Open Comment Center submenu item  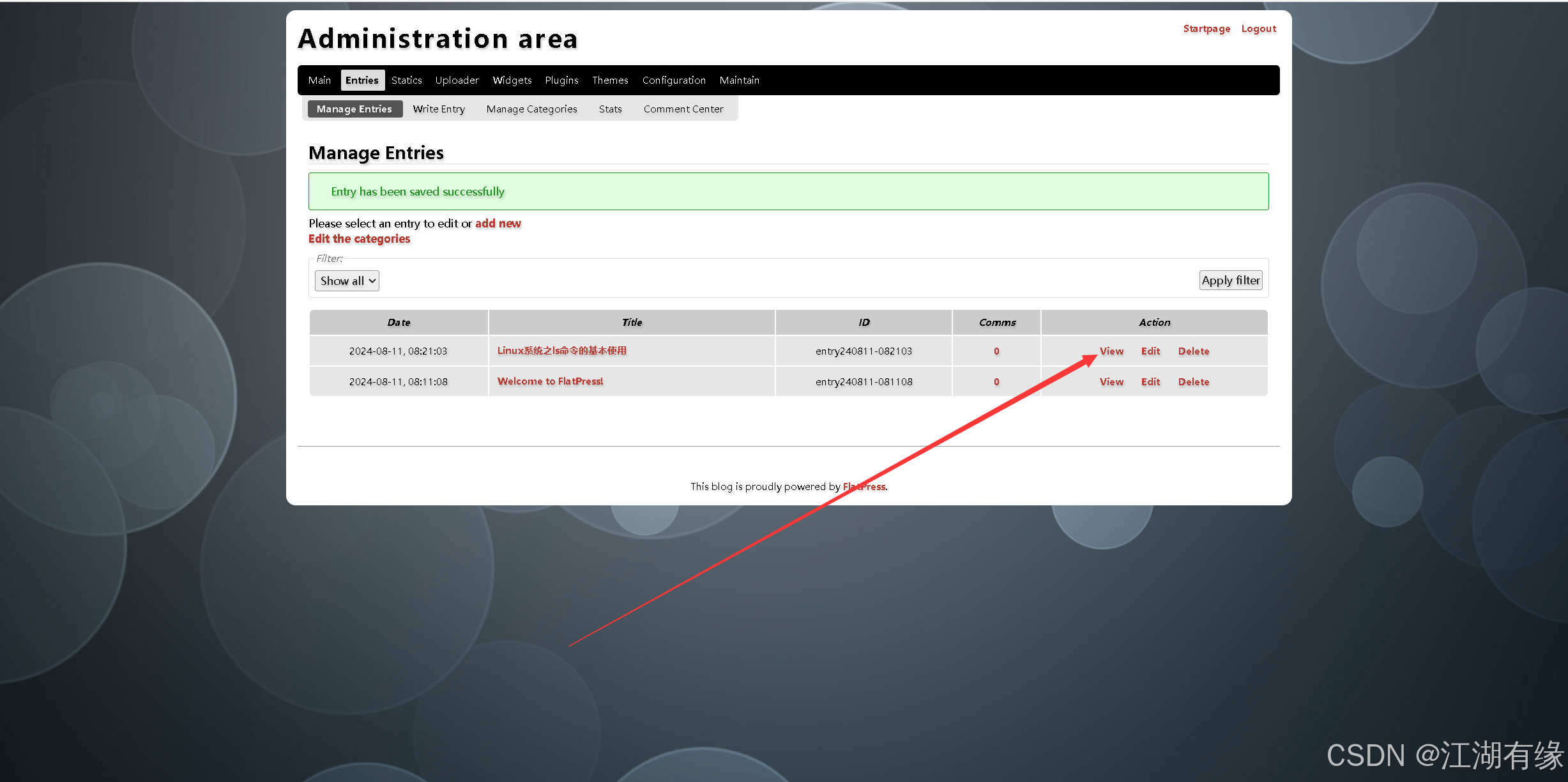tap(683, 109)
